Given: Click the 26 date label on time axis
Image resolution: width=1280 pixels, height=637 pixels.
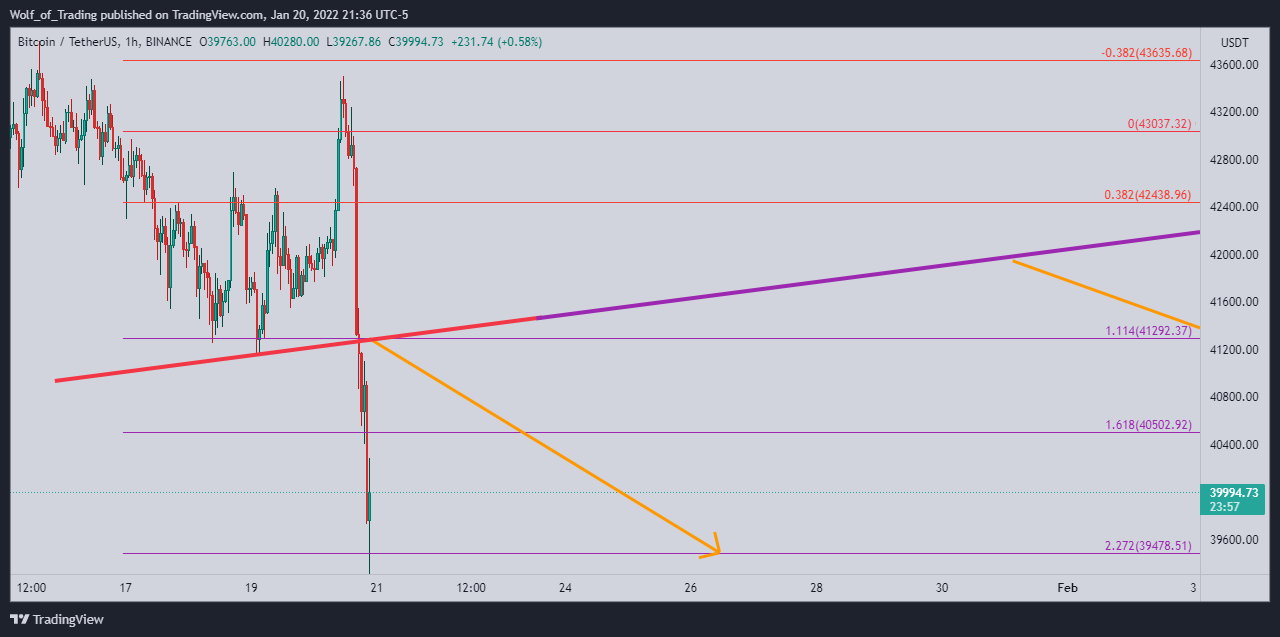Looking at the screenshot, I should pyautogui.click(x=691, y=588).
